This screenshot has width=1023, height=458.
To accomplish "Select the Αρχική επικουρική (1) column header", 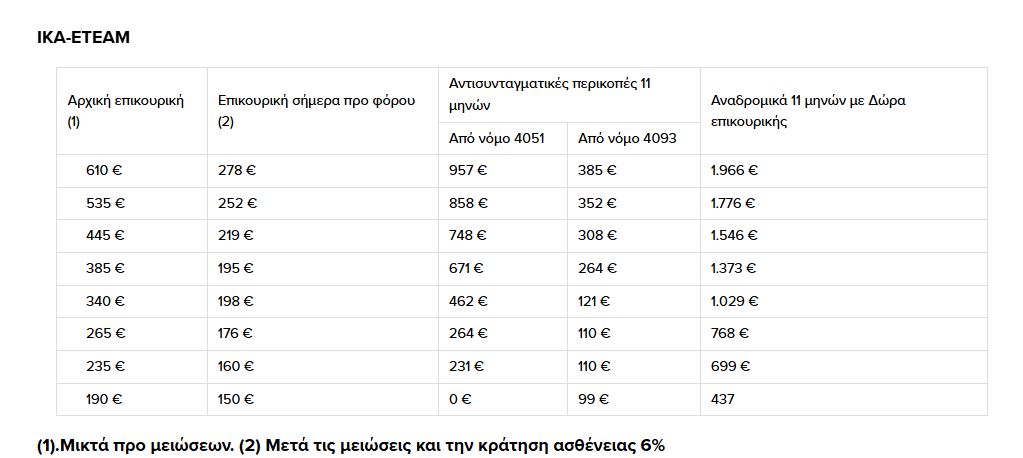I will tap(126, 111).
